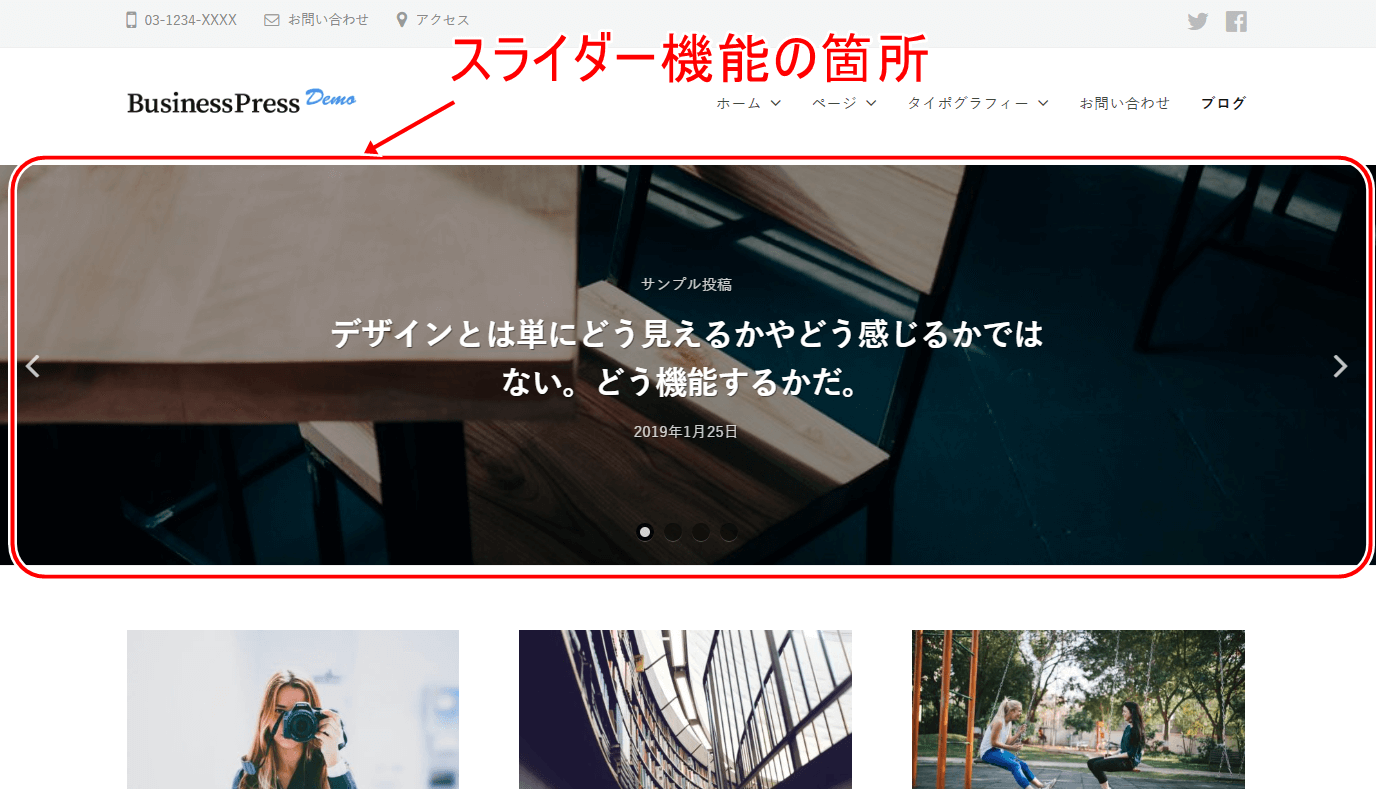This screenshot has height=789, width=1376.
Task: Click the map pin icon beside アクセス
Action: pyautogui.click(x=402, y=20)
